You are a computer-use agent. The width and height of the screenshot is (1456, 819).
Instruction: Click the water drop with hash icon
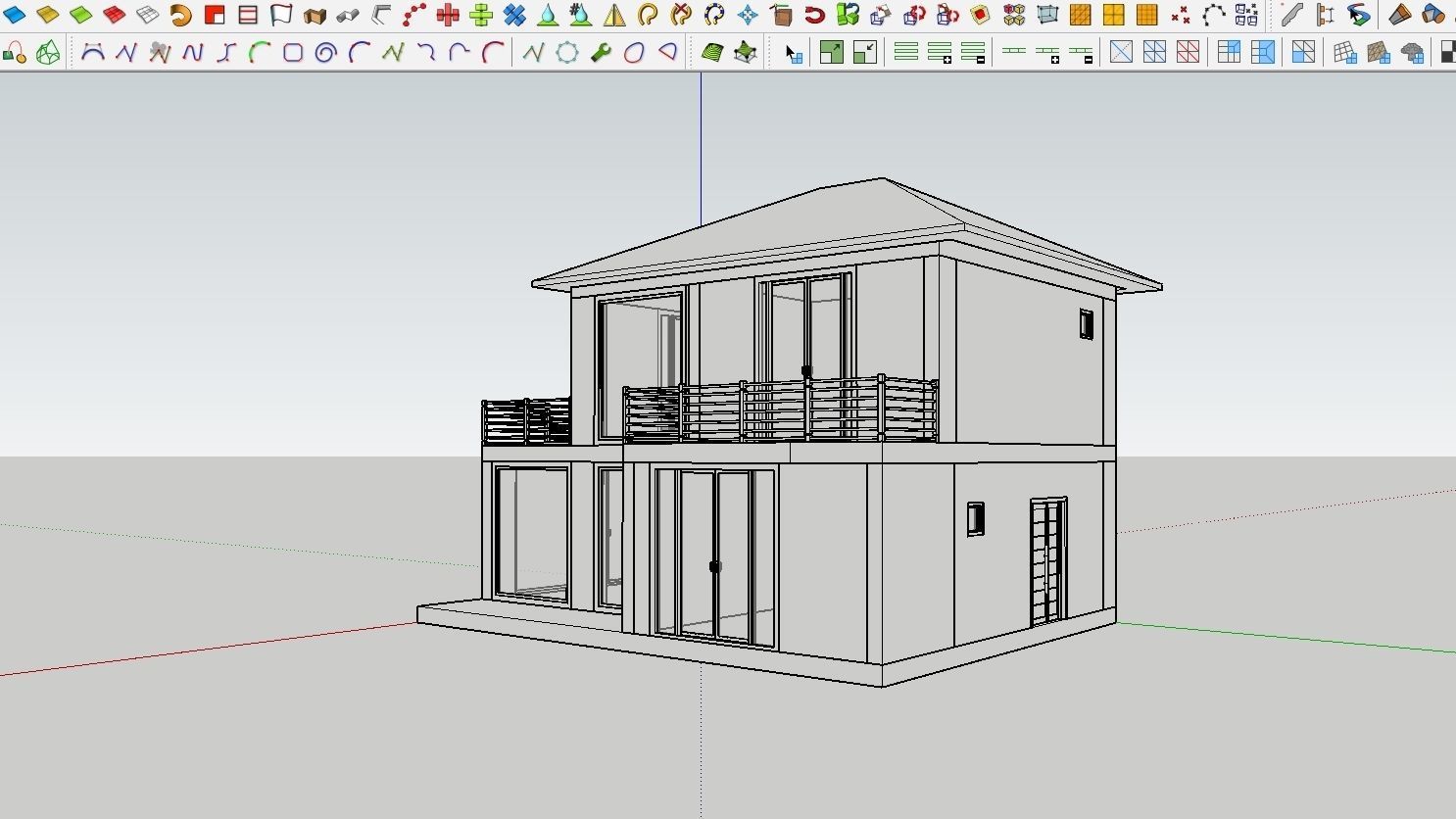[581, 15]
